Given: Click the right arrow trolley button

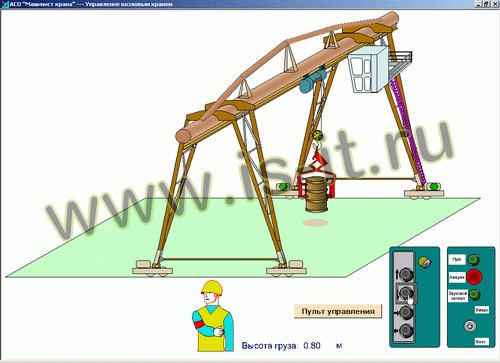Looking at the screenshot, I should (406, 312).
